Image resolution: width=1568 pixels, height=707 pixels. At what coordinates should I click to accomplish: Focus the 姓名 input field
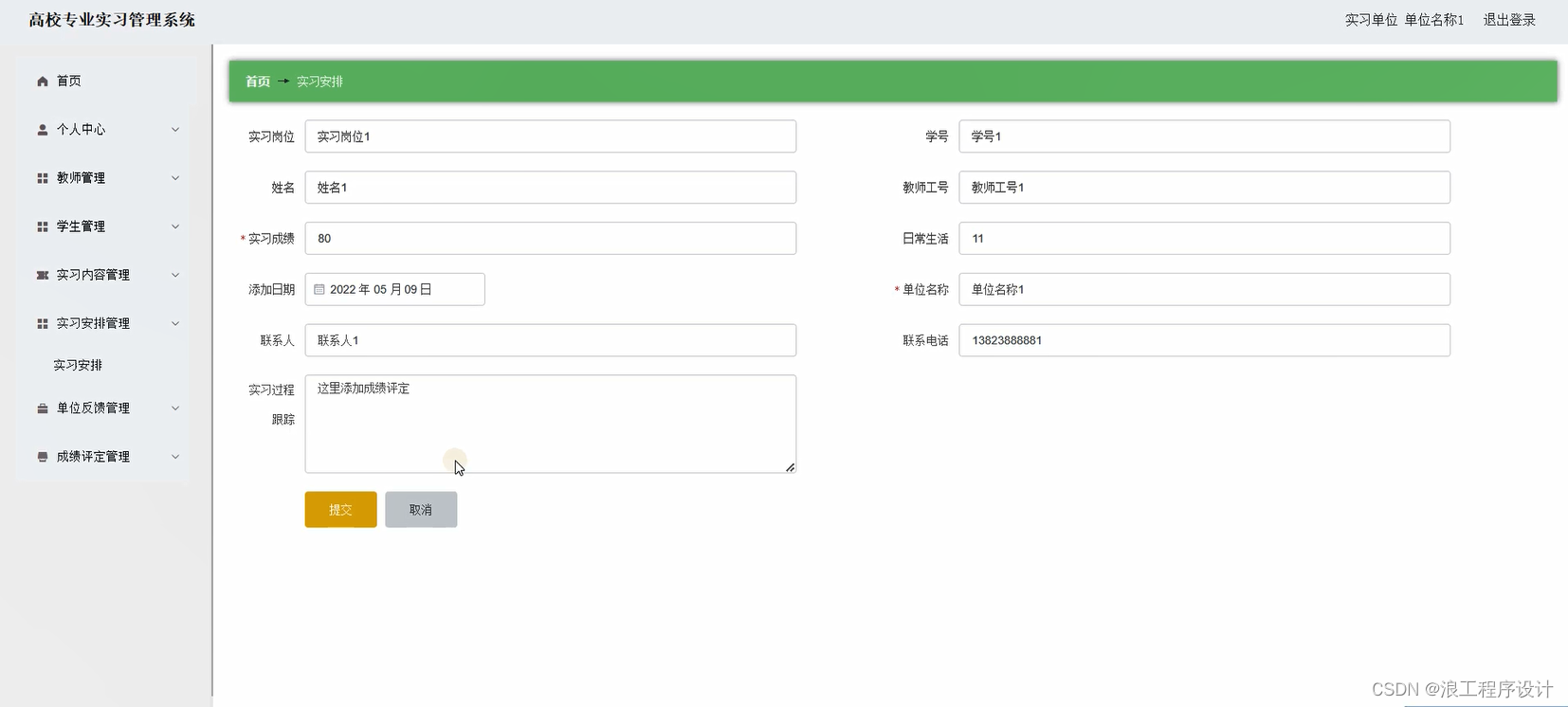point(550,188)
